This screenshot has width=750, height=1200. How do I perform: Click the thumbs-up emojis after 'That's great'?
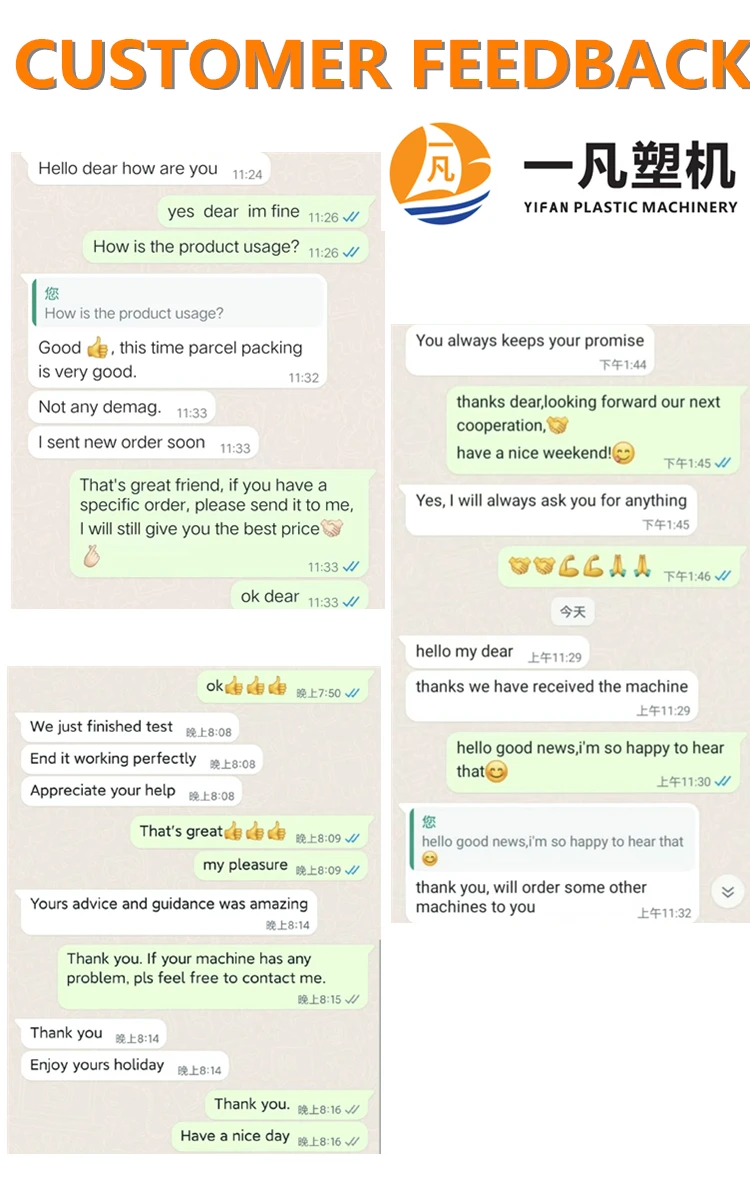(x=256, y=831)
